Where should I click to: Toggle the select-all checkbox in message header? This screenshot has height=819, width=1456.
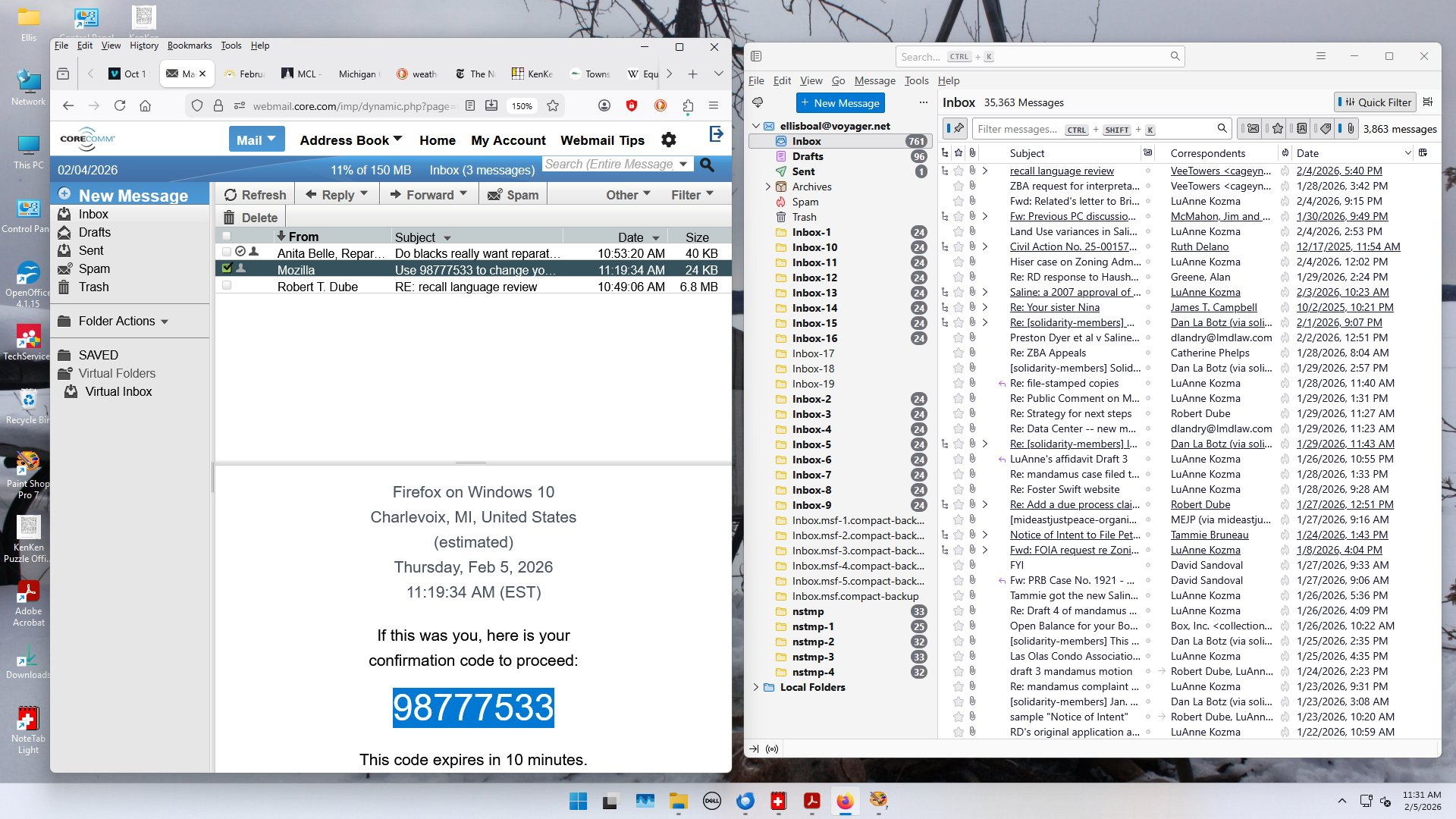tap(227, 237)
